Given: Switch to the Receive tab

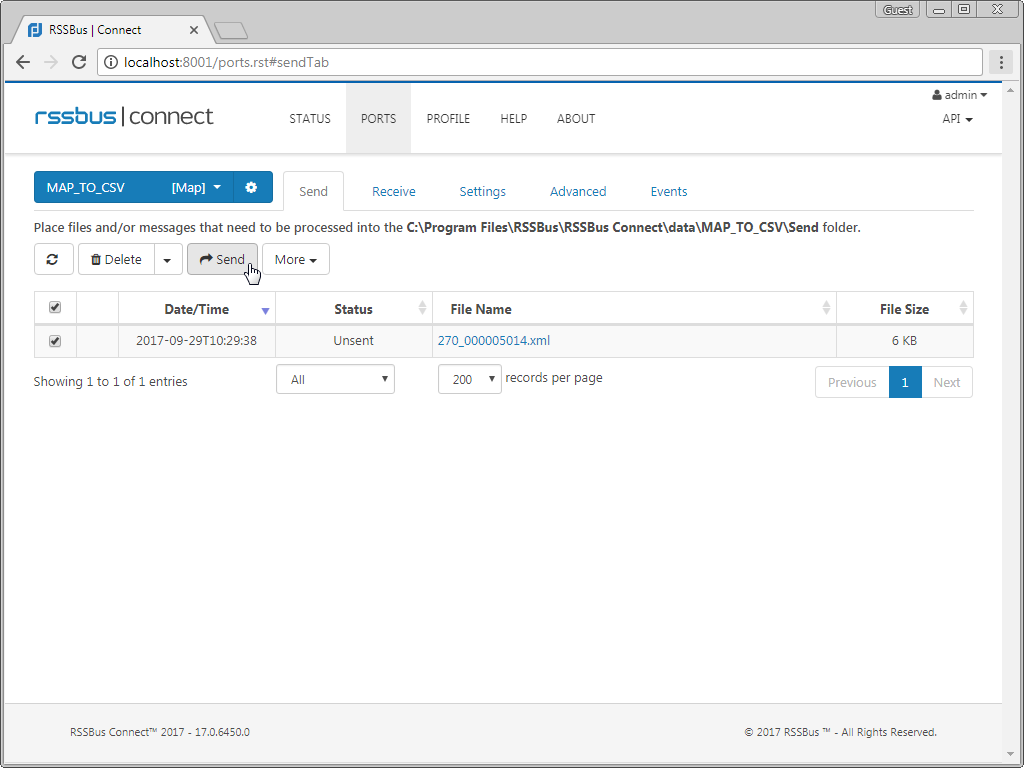Looking at the screenshot, I should pyautogui.click(x=394, y=191).
